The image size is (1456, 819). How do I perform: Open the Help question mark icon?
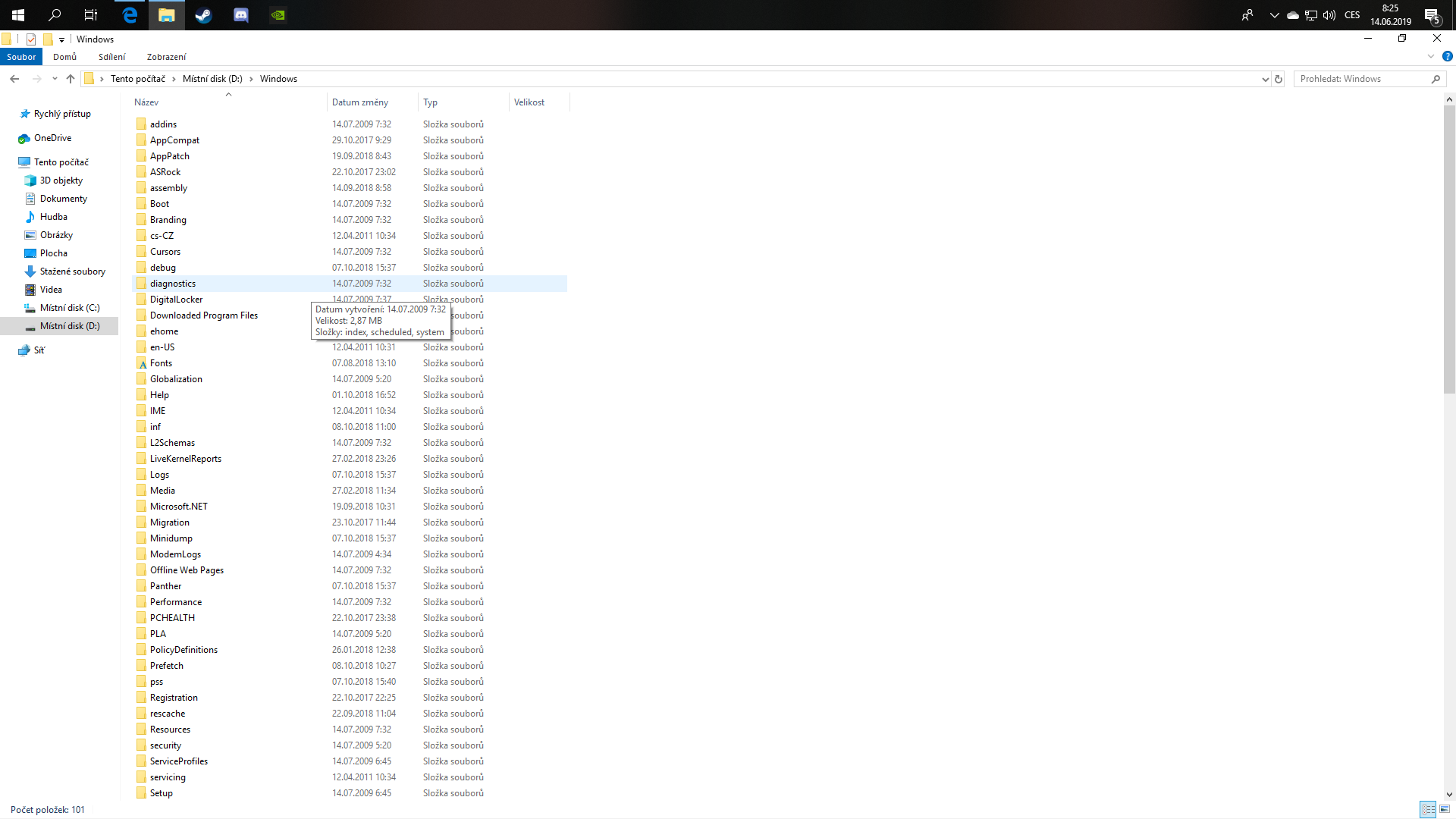pyautogui.click(x=1447, y=56)
